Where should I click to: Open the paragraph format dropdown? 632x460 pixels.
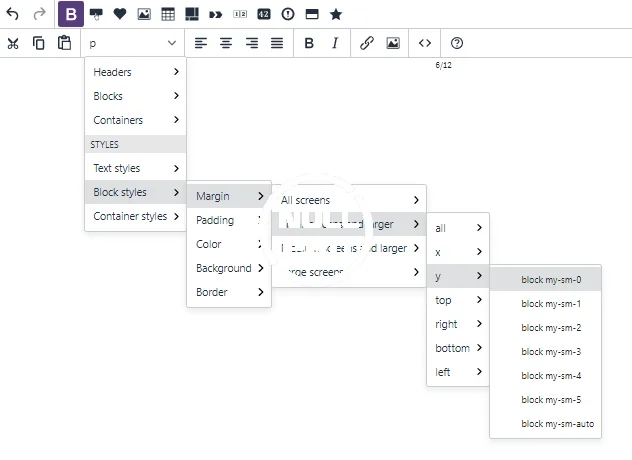click(132, 43)
